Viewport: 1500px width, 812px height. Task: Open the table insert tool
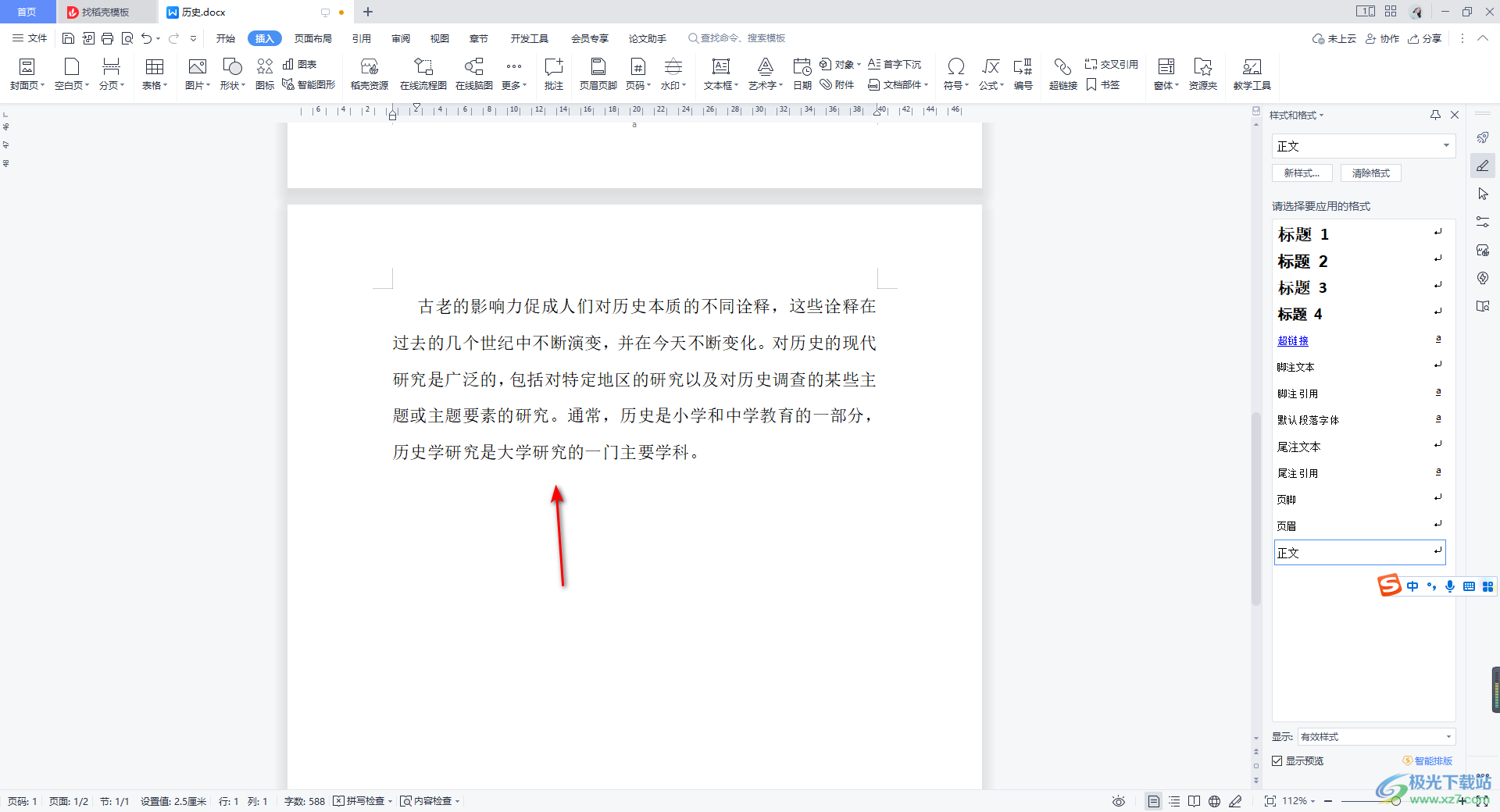[155, 74]
